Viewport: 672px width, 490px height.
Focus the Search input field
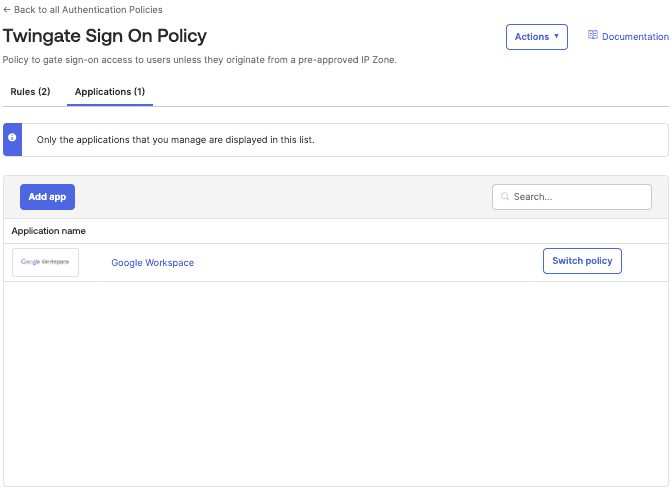(579, 197)
